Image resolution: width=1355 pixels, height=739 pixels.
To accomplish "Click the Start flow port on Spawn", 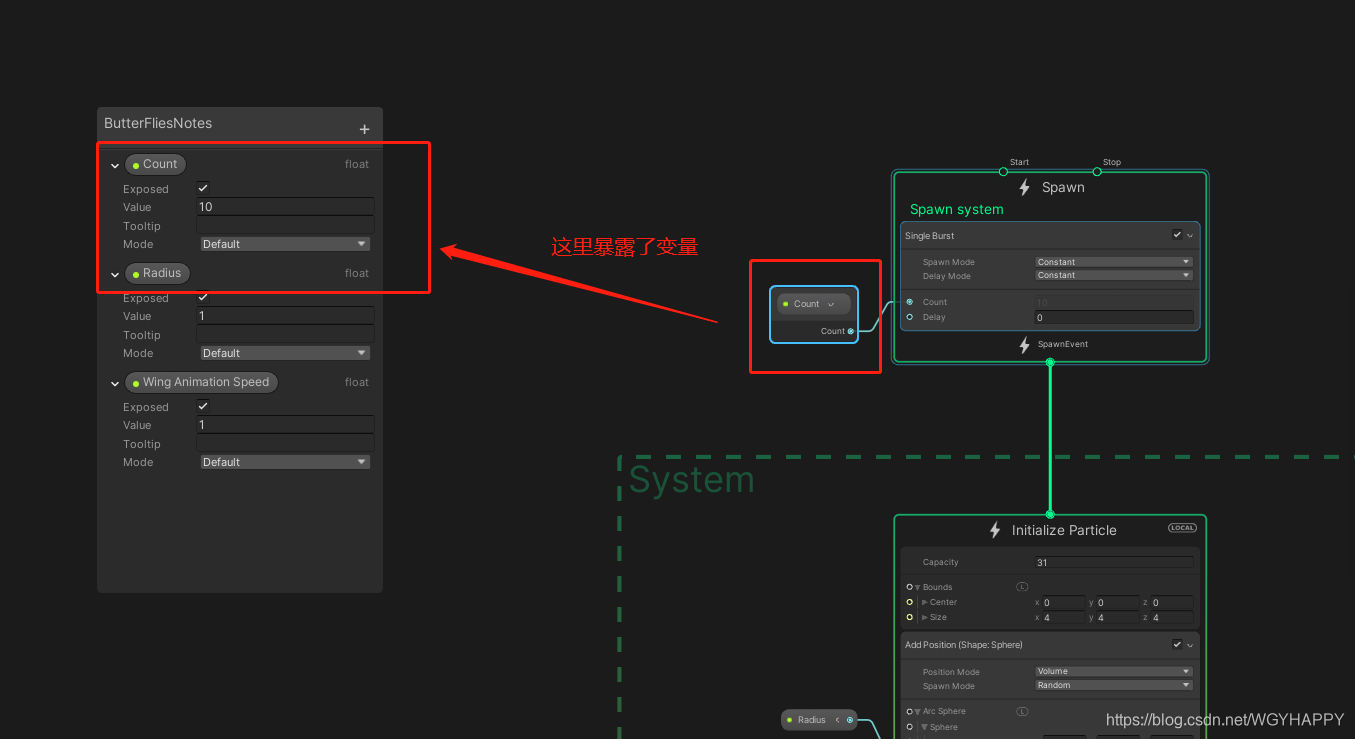I will [x=1003, y=171].
